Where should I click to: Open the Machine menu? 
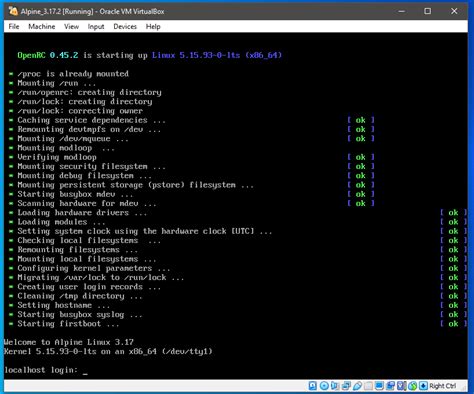(42, 26)
